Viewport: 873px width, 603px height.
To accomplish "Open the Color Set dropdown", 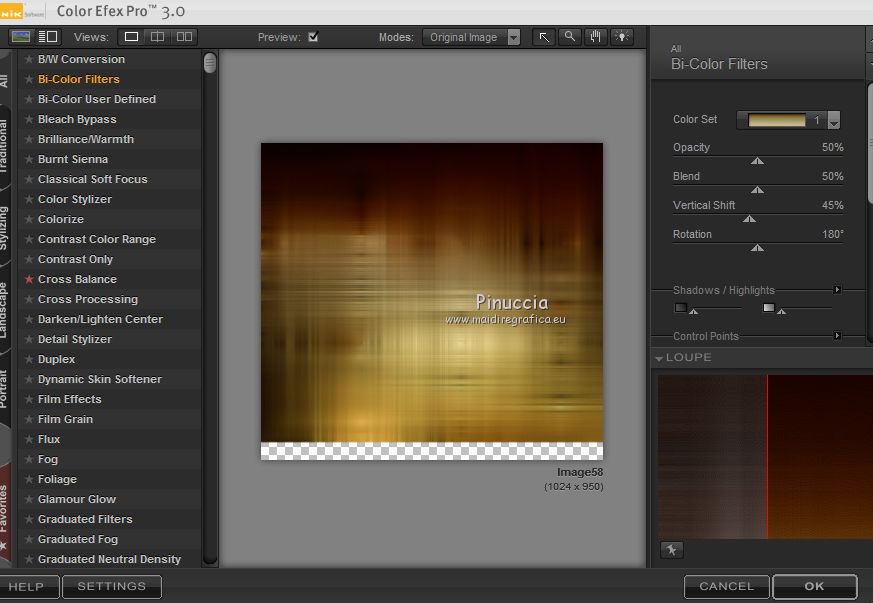I will pyautogui.click(x=833, y=121).
